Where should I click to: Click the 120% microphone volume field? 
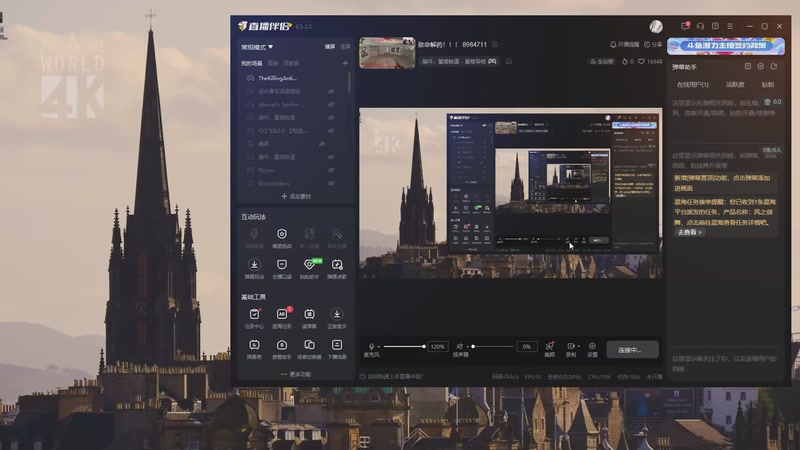click(438, 346)
